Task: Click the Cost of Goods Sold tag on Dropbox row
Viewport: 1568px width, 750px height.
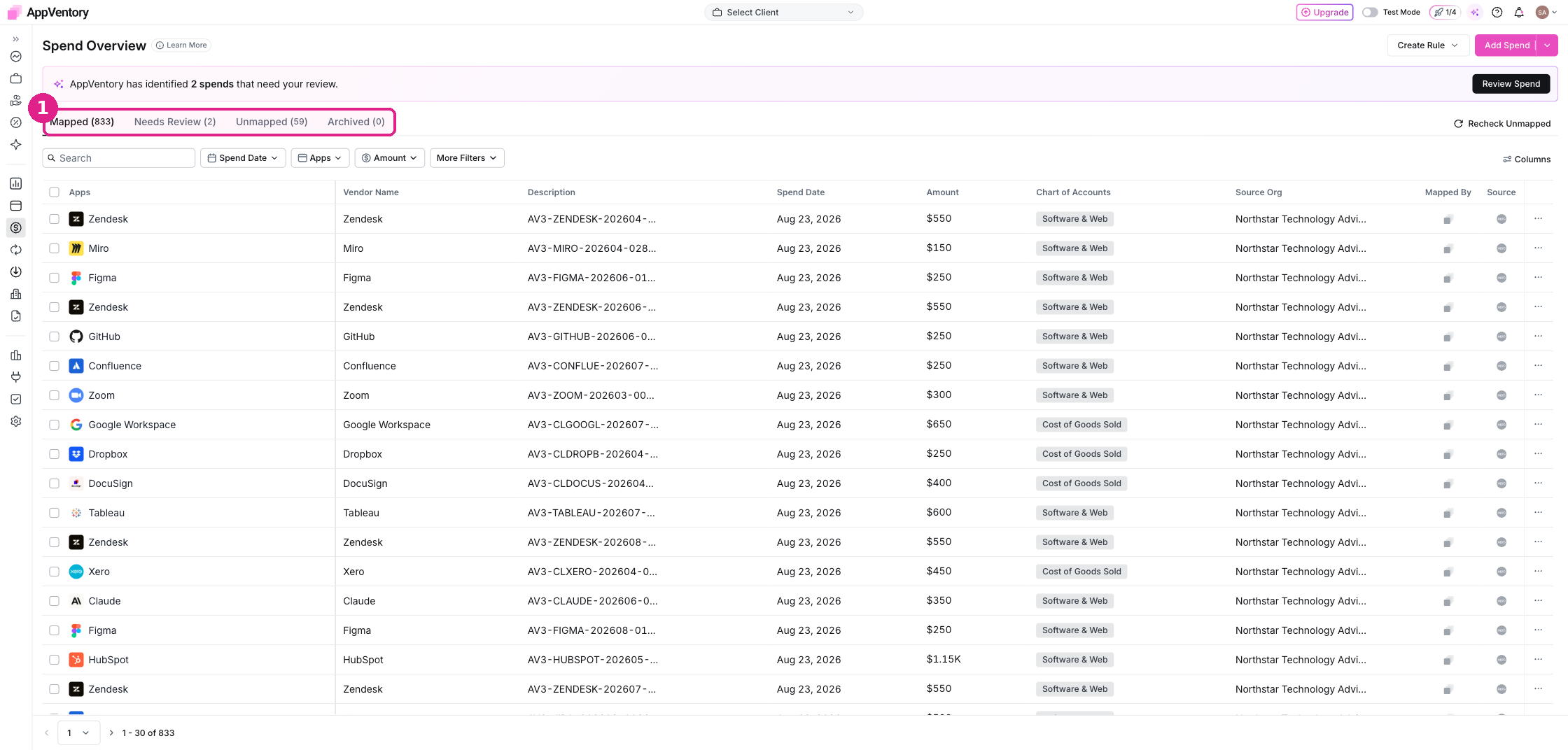Action: (x=1081, y=454)
